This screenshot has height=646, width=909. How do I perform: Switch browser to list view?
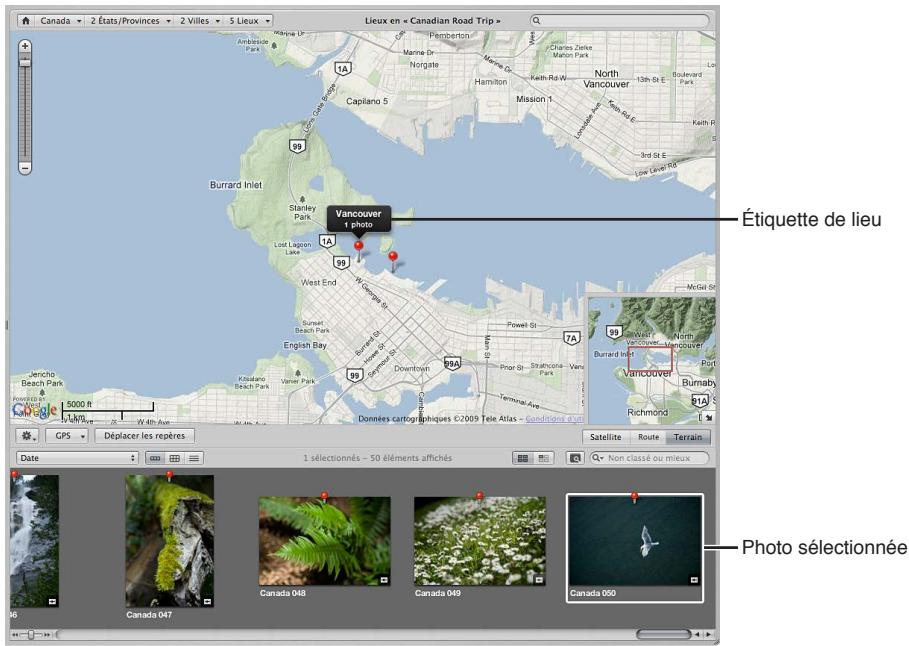coord(194,458)
